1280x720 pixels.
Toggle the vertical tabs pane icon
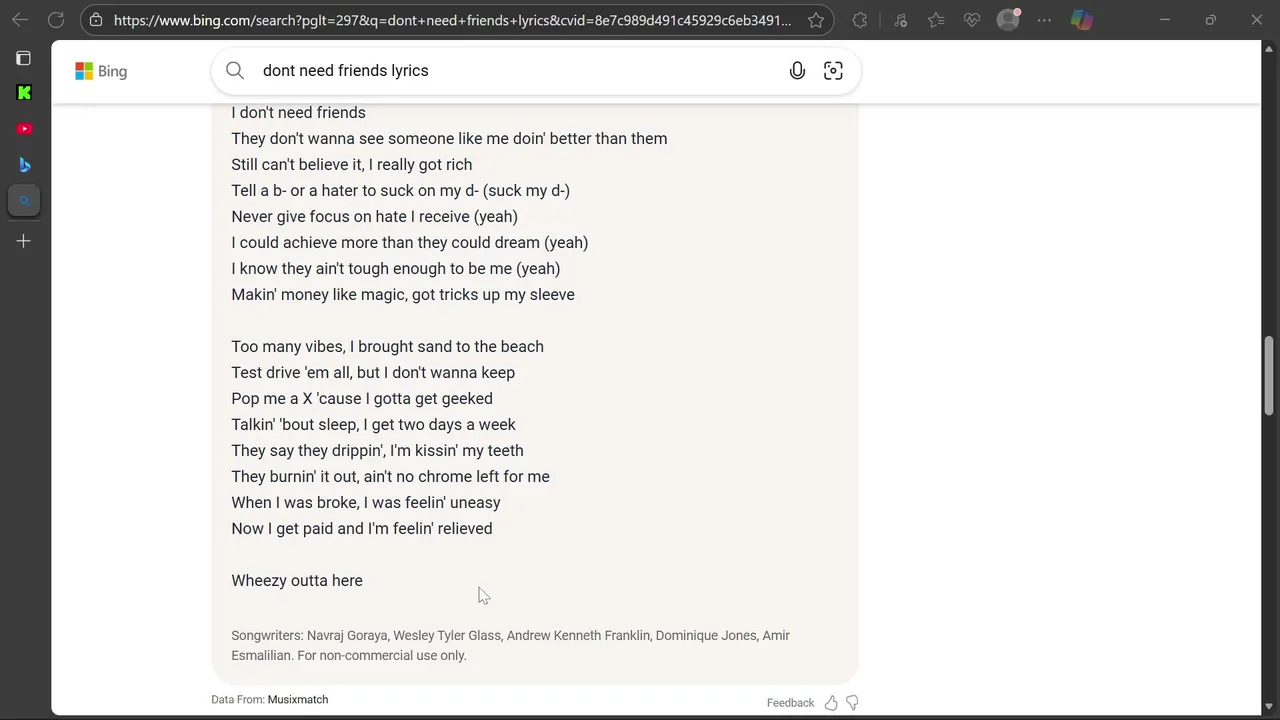pos(24,58)
